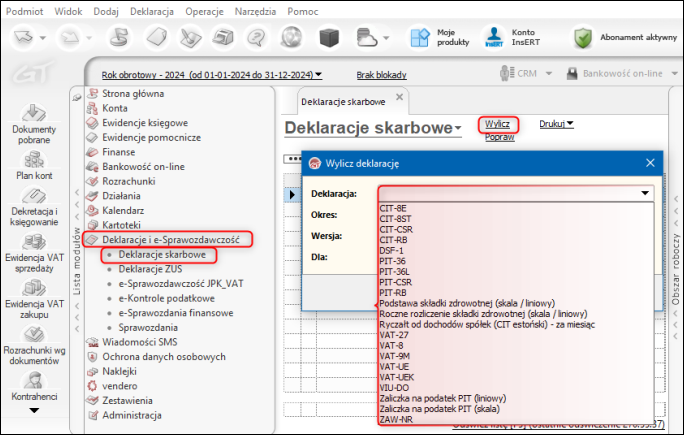Click the Wylicz link

tap(497, 124)
